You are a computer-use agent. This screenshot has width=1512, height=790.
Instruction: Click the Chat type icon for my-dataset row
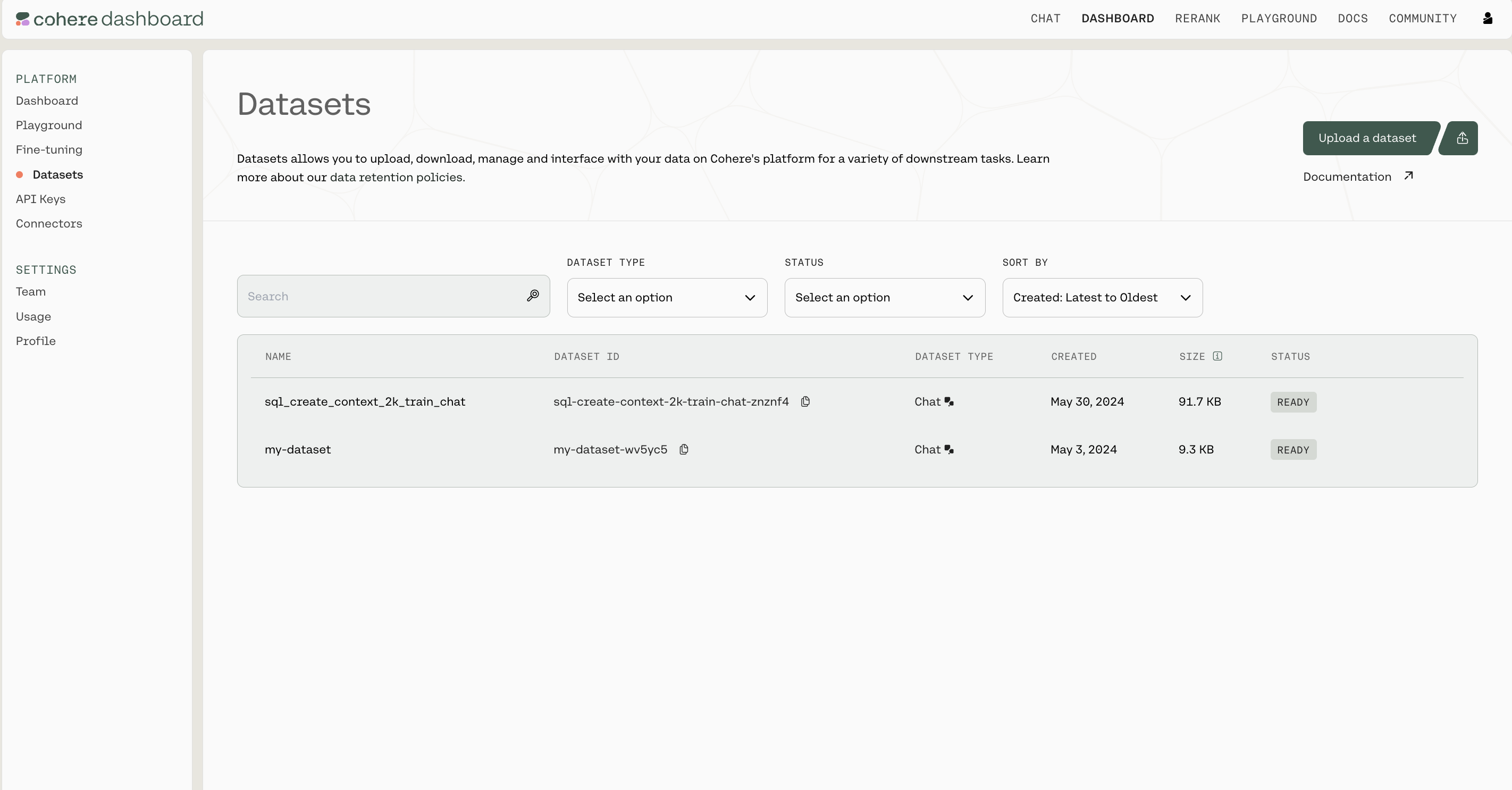949,449
